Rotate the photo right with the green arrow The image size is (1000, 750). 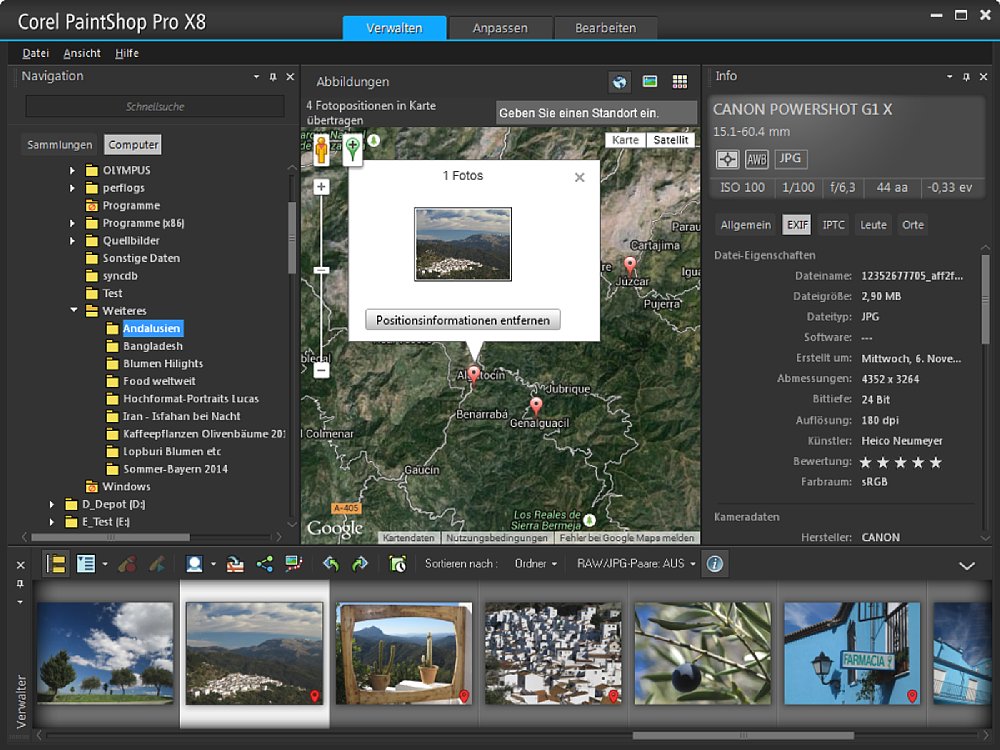pos(360,564)
